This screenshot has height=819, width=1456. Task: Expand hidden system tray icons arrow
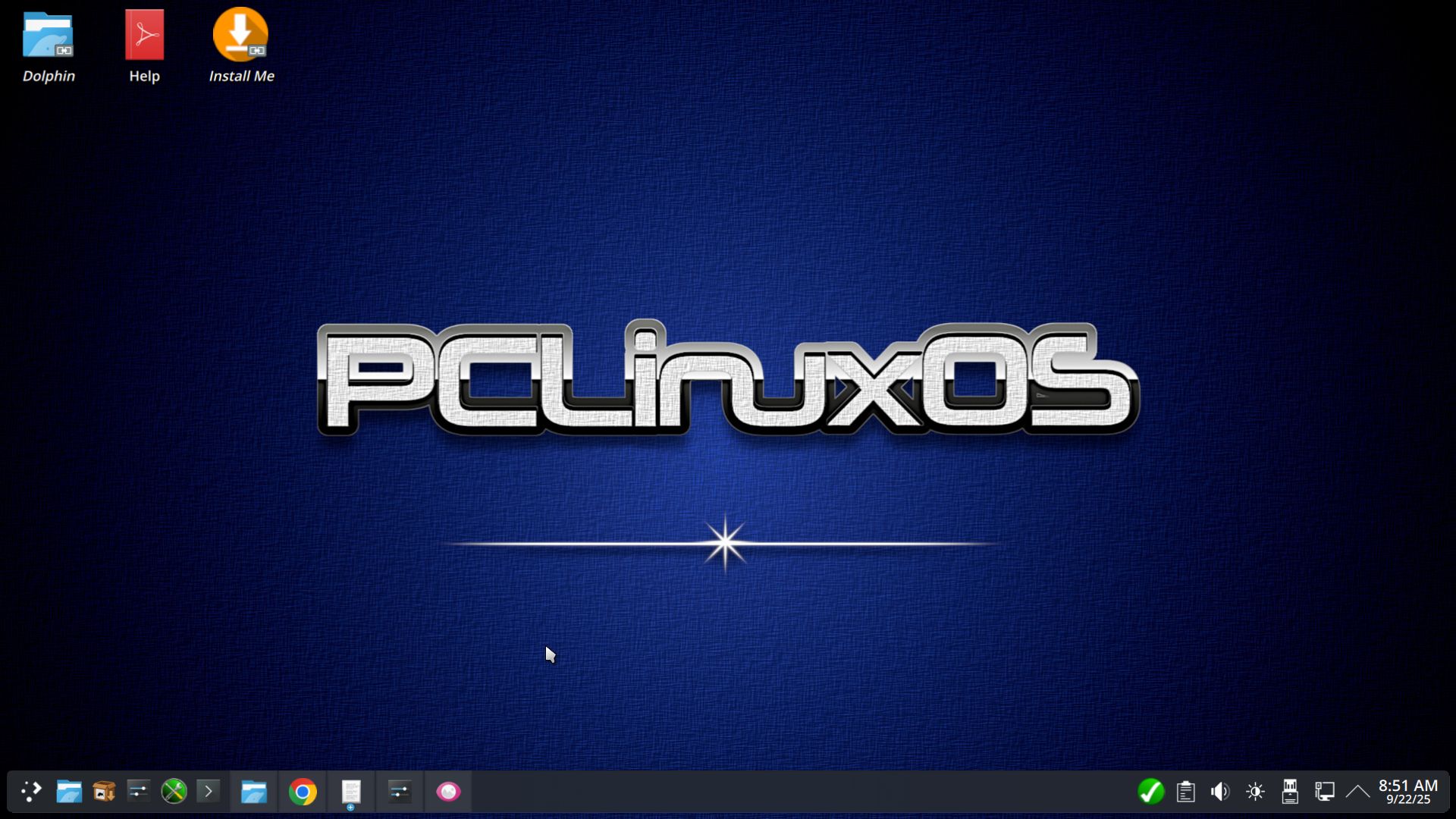(x=1357, y=792)
